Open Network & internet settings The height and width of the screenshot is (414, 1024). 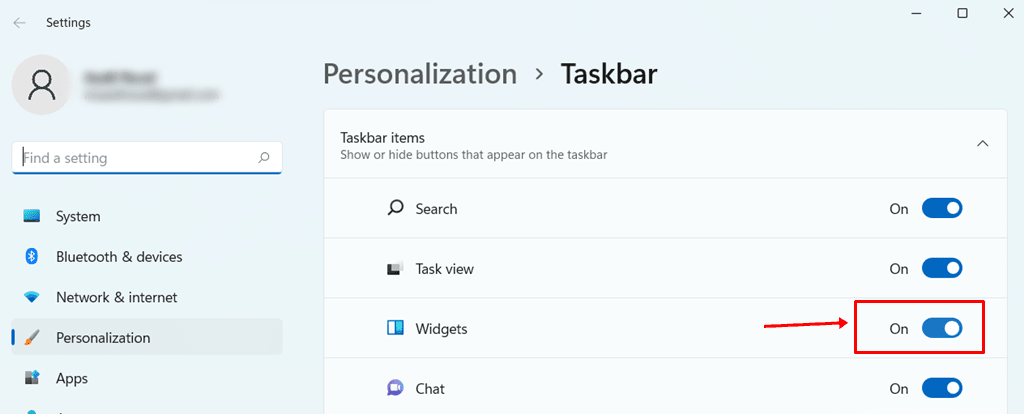(116, 297)
